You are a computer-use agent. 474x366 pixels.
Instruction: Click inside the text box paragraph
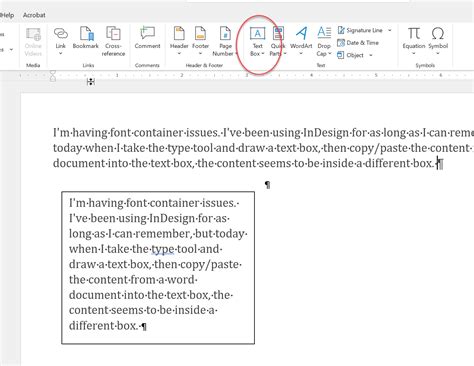pos(158,264)
